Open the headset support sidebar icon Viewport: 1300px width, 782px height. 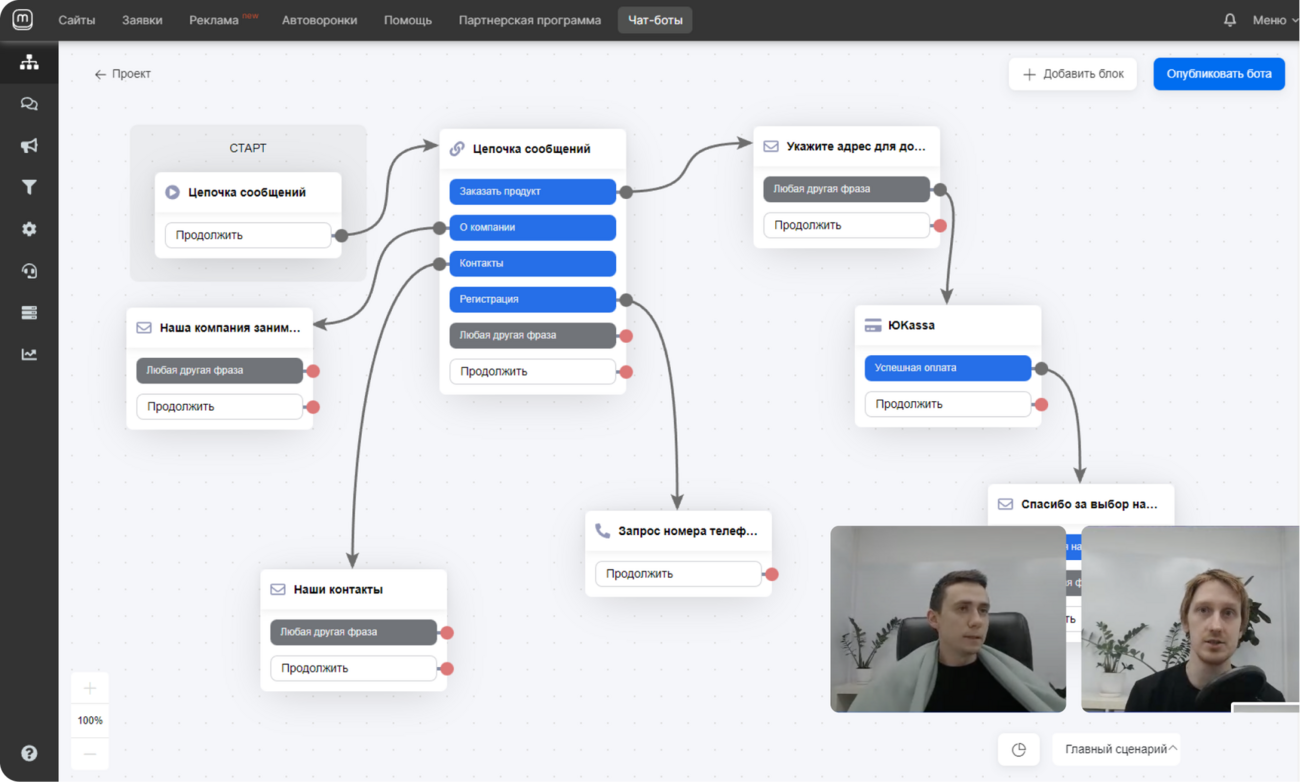pos(29,271)
